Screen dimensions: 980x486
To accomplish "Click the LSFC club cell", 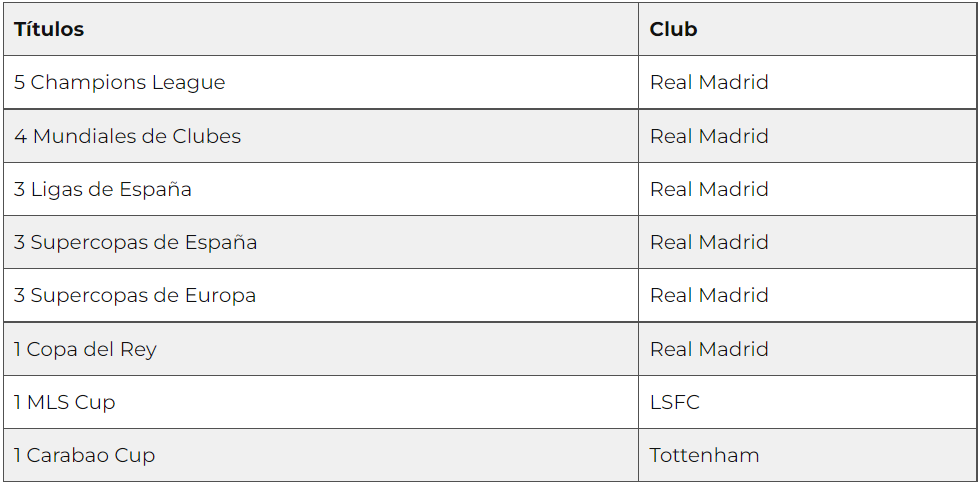I will [675, 402].
